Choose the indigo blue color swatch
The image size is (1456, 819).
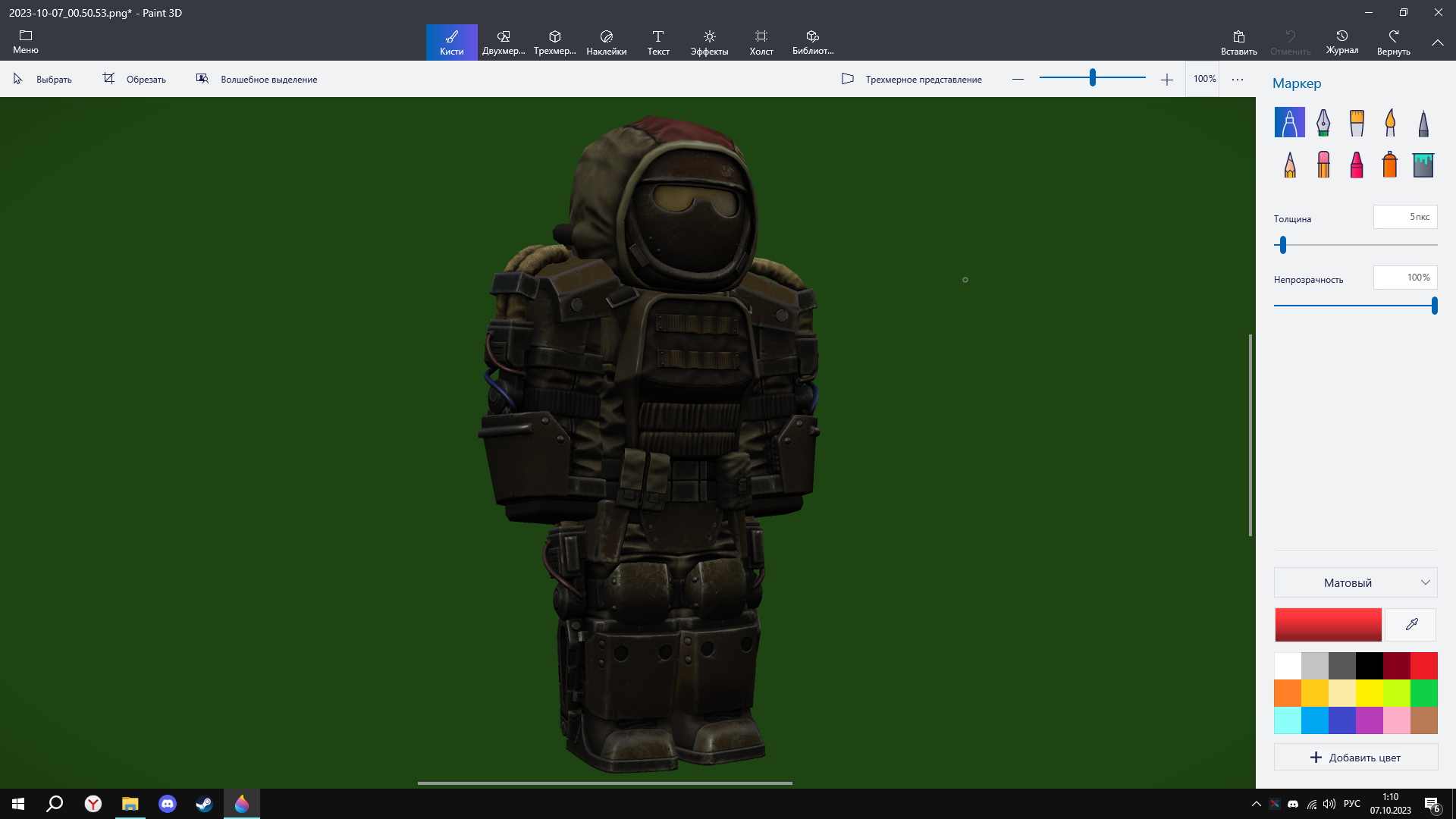(x=1342, y=720)
